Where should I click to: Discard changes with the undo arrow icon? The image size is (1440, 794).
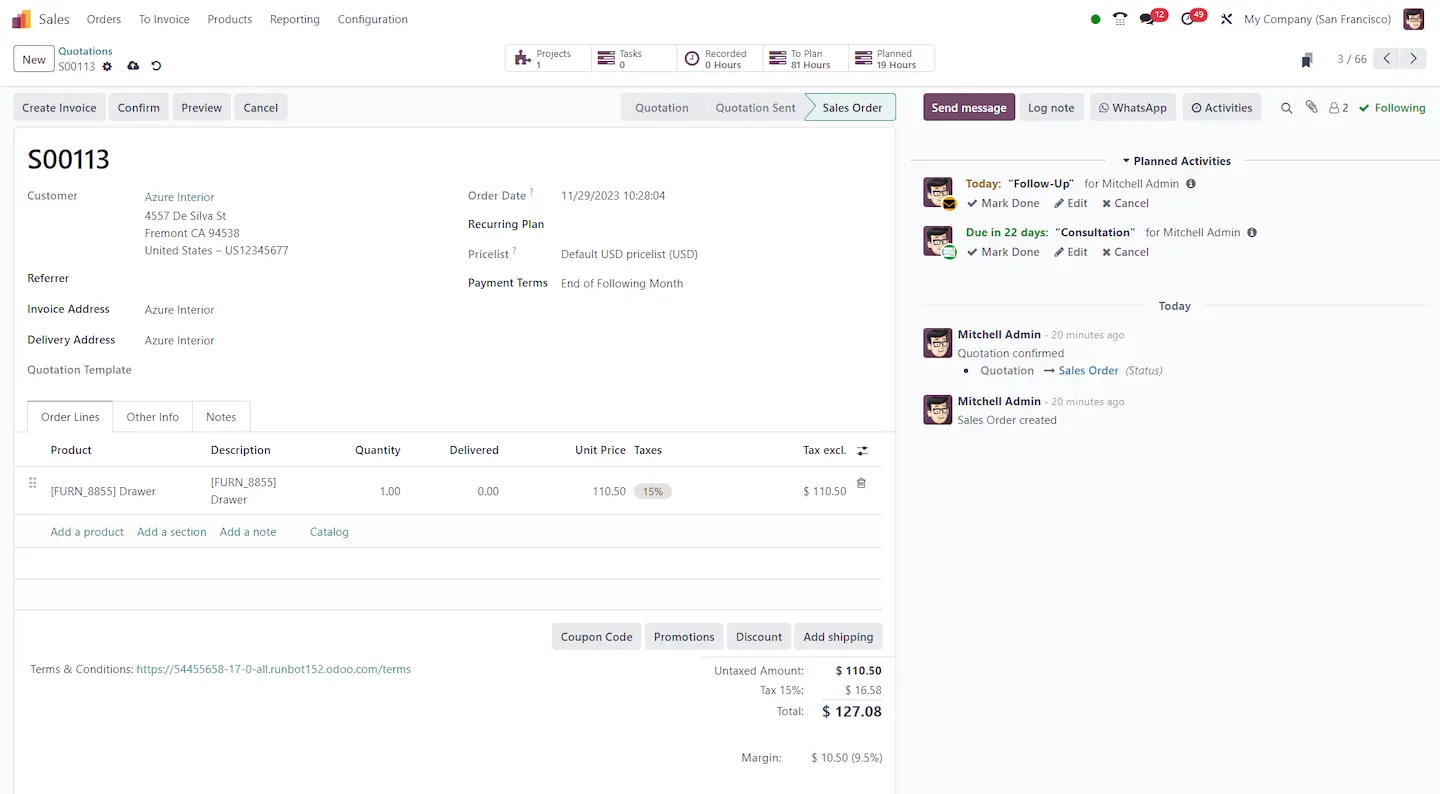[156, 66]
